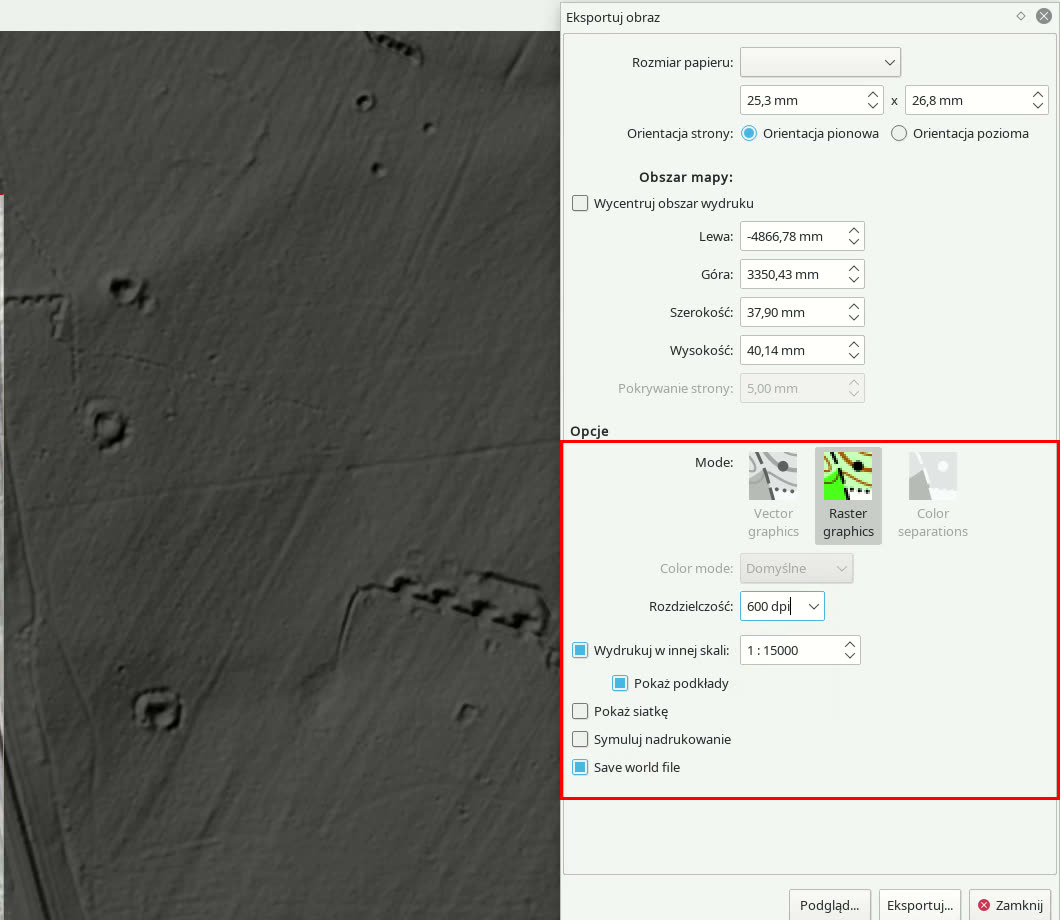Toggle Wydrukuj w innej skali checkbox
Viewport: 1060px width, 920px height.
[x=580, y=650]
